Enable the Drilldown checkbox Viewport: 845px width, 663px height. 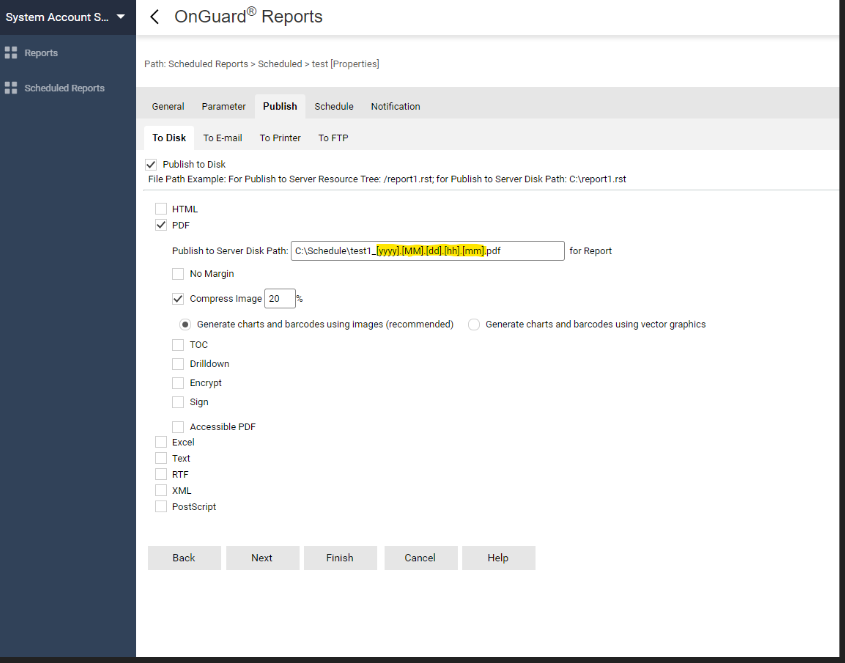[x=178, y=364]
